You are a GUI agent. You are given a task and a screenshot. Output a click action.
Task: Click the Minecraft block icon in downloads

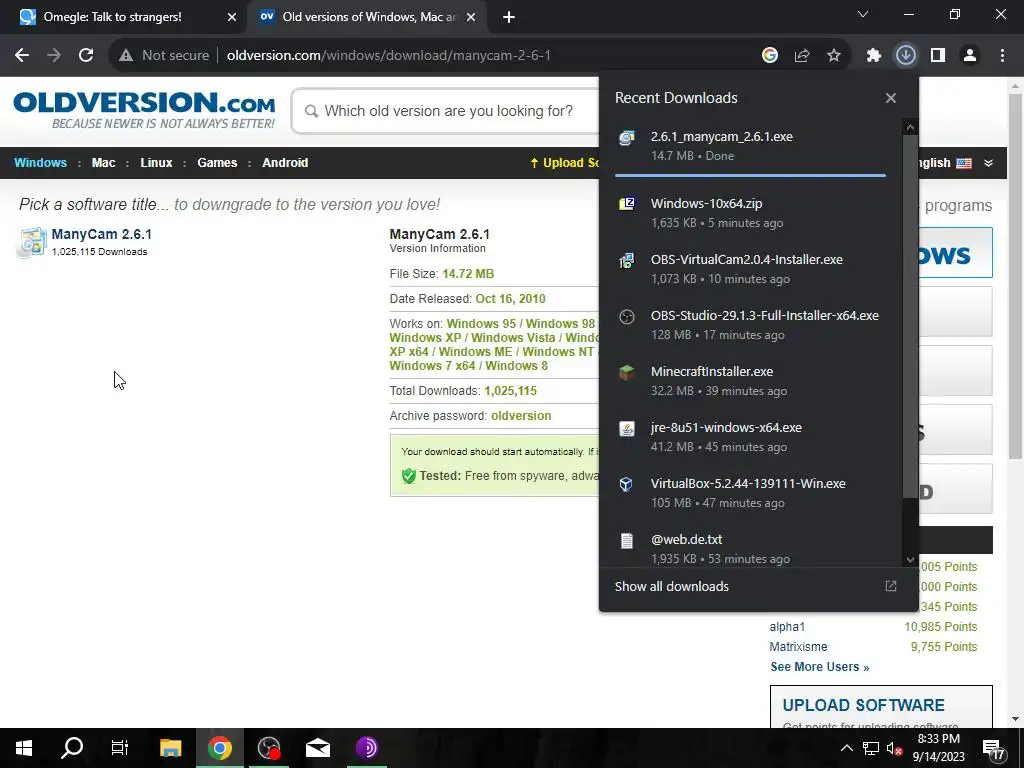click(x=627, y=372)
